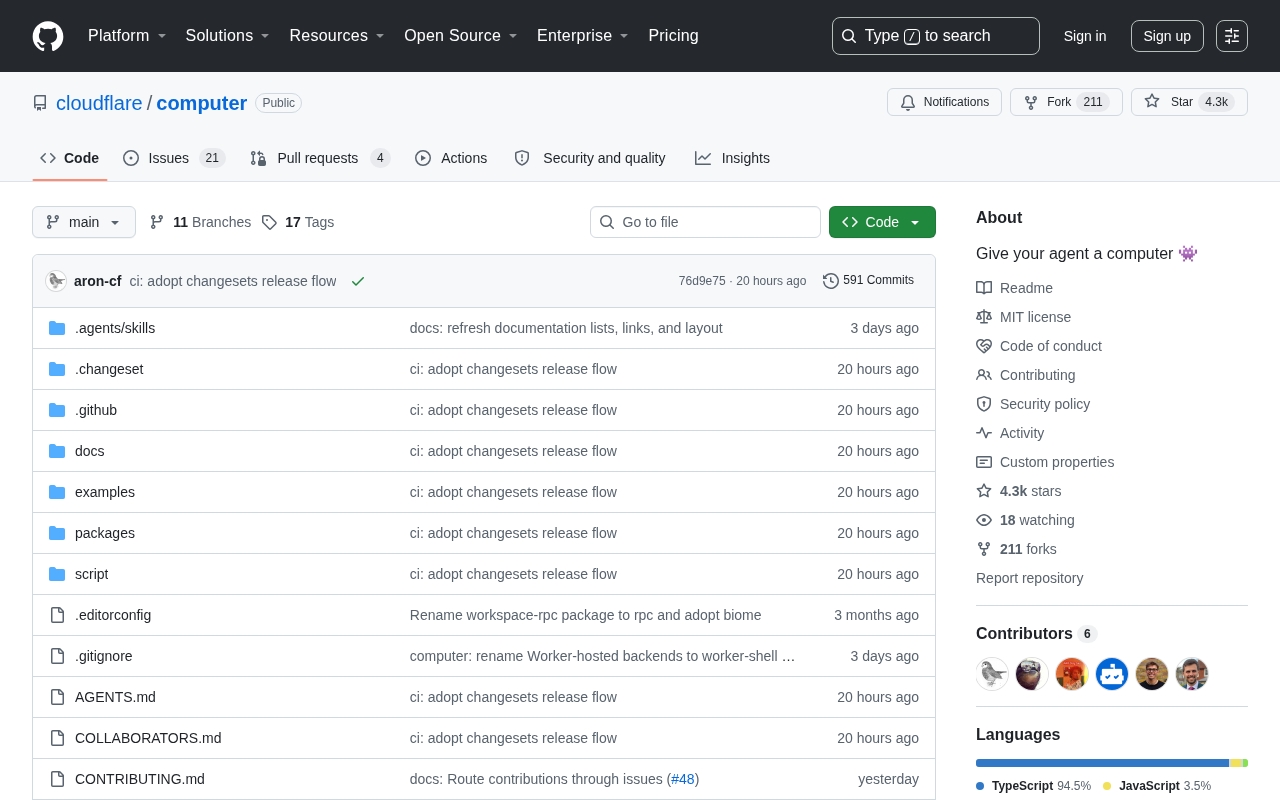Click the Sign up button
Image resolution: width=1280 pixels, height=800 pixels.
[1167, 36]
